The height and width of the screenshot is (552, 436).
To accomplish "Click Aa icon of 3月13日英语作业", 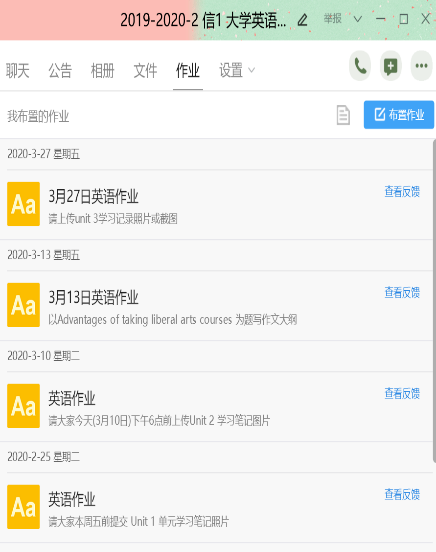I will (23, 305).
